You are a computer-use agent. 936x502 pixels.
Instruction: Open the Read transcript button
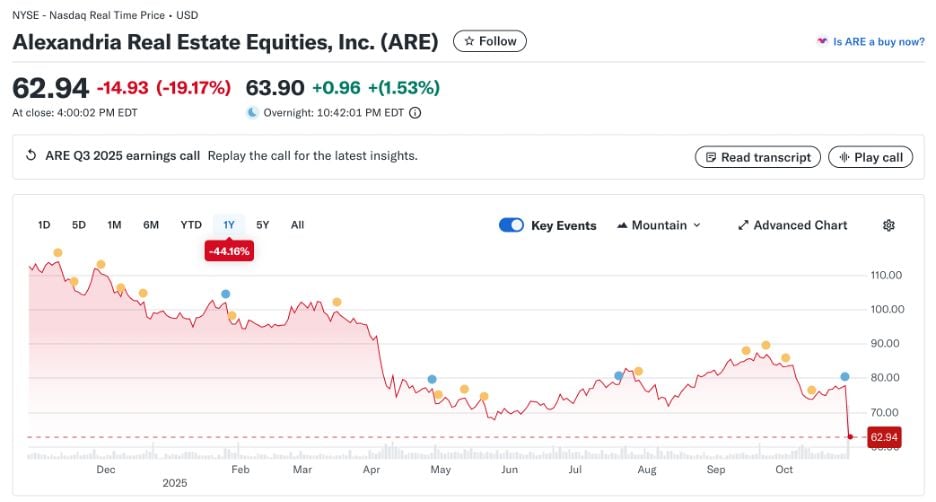click(758, 157)
